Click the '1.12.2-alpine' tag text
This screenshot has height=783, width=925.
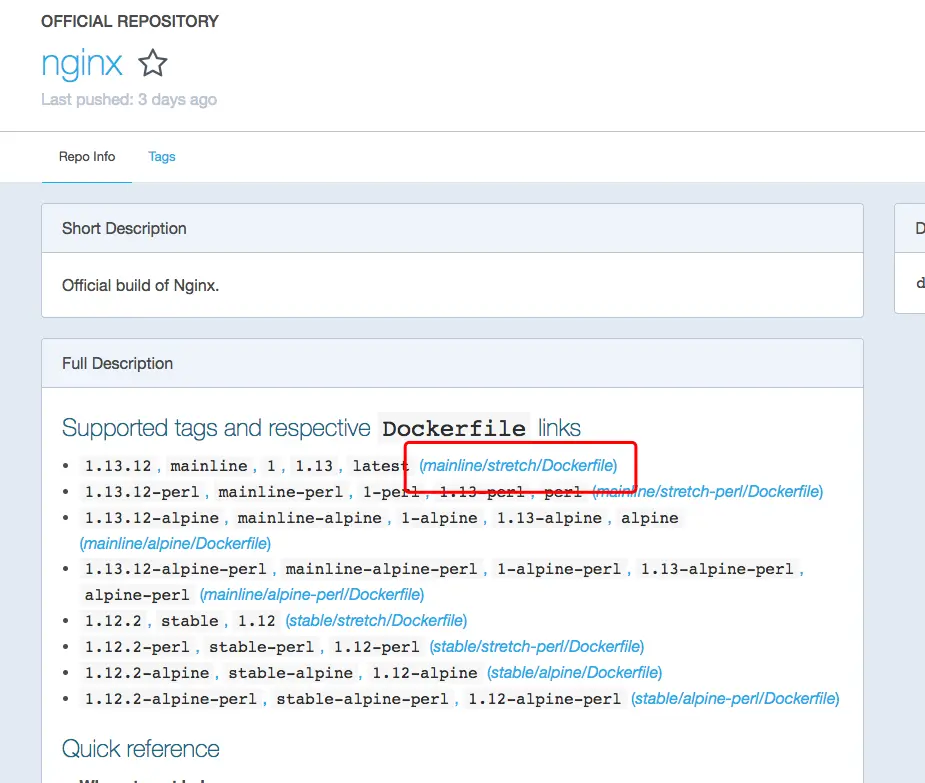pos(147,673)
